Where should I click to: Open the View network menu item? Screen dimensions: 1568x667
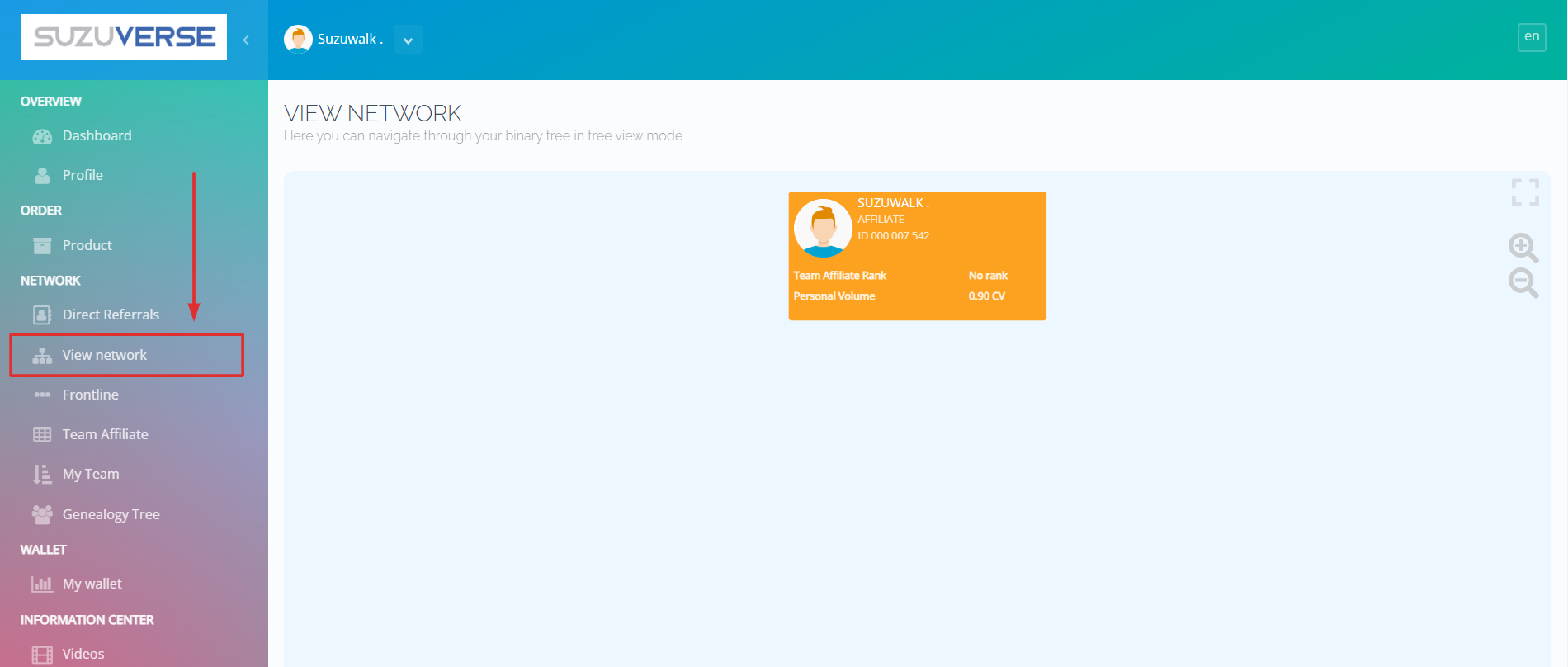pyautogui.click(x=105, y=355)
